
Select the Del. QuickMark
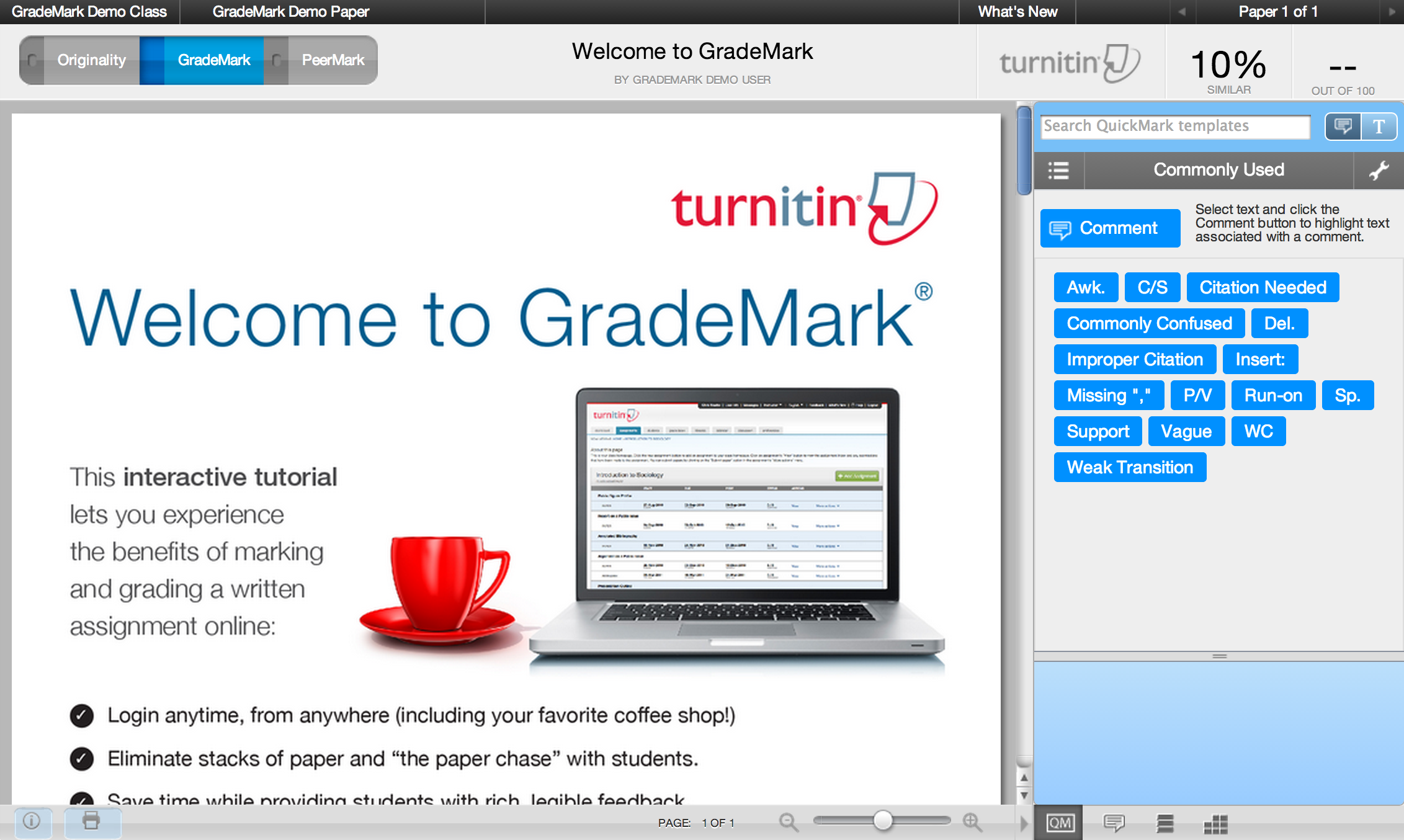click(1279, 323)
